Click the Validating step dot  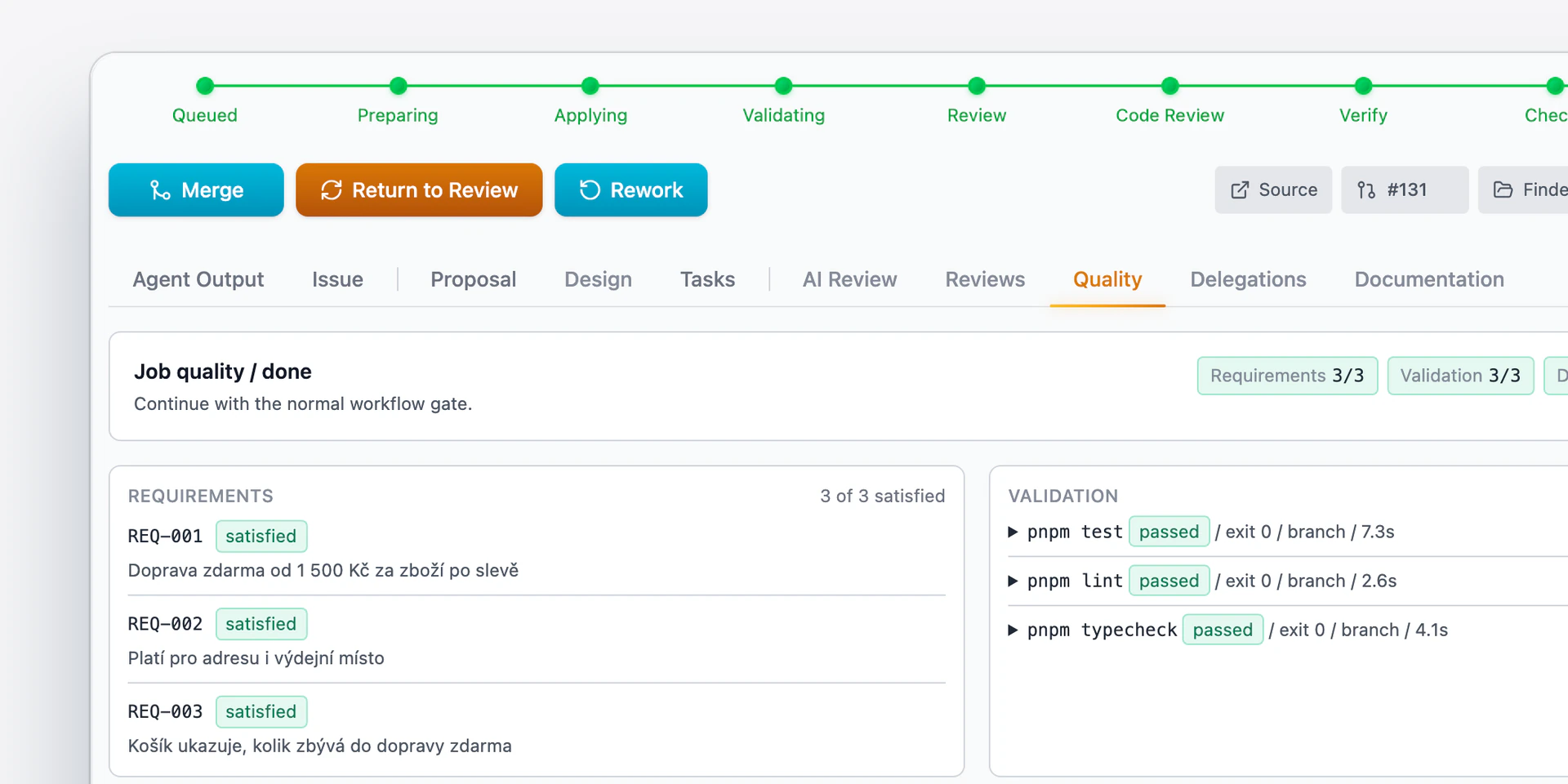784,86
